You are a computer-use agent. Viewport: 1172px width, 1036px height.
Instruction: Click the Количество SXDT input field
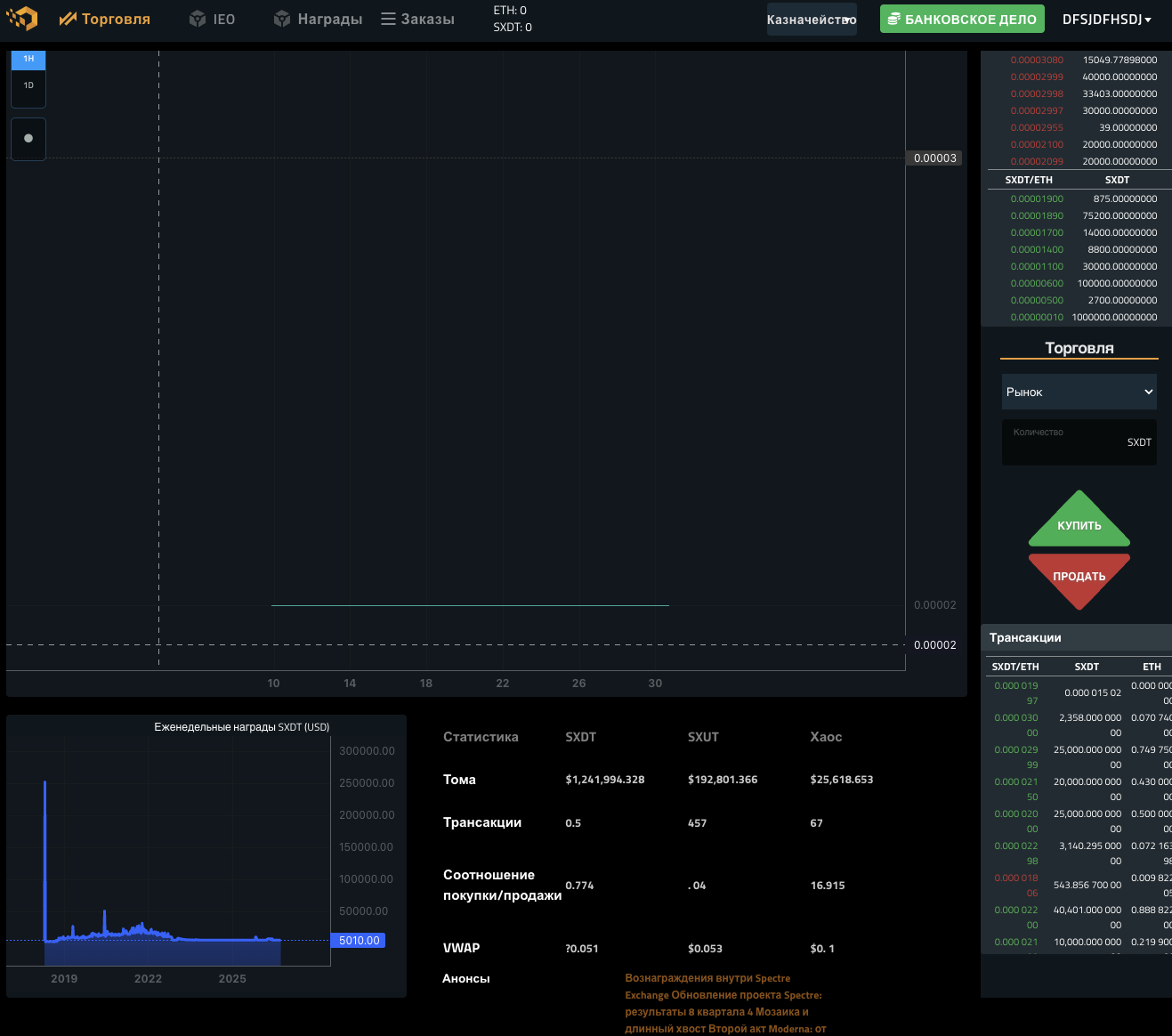point(1079,442)
